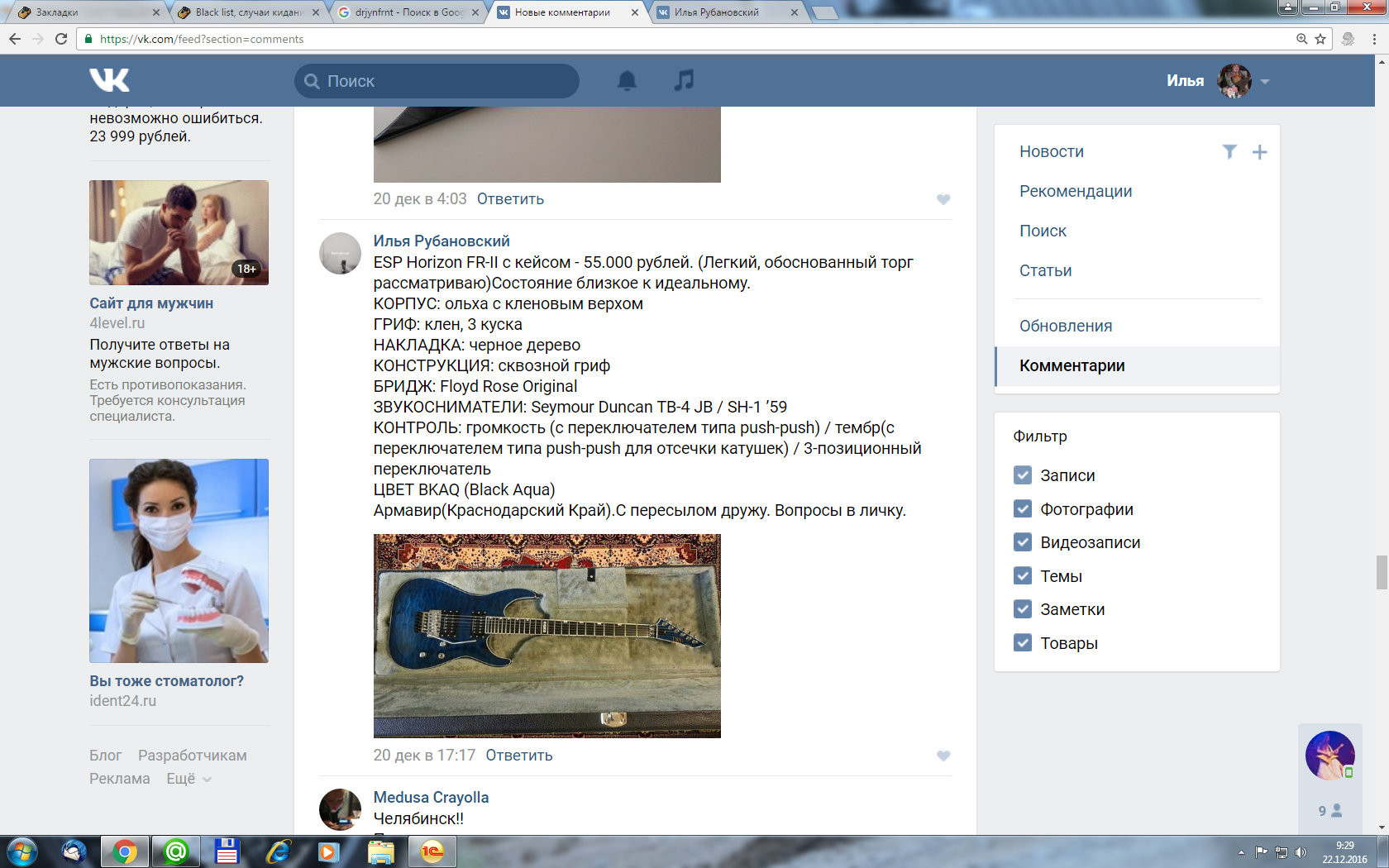The width and height of the screenshot is (1389, 868).
Task: Open the blue ESP guitar photo
Action: (547, 636)
